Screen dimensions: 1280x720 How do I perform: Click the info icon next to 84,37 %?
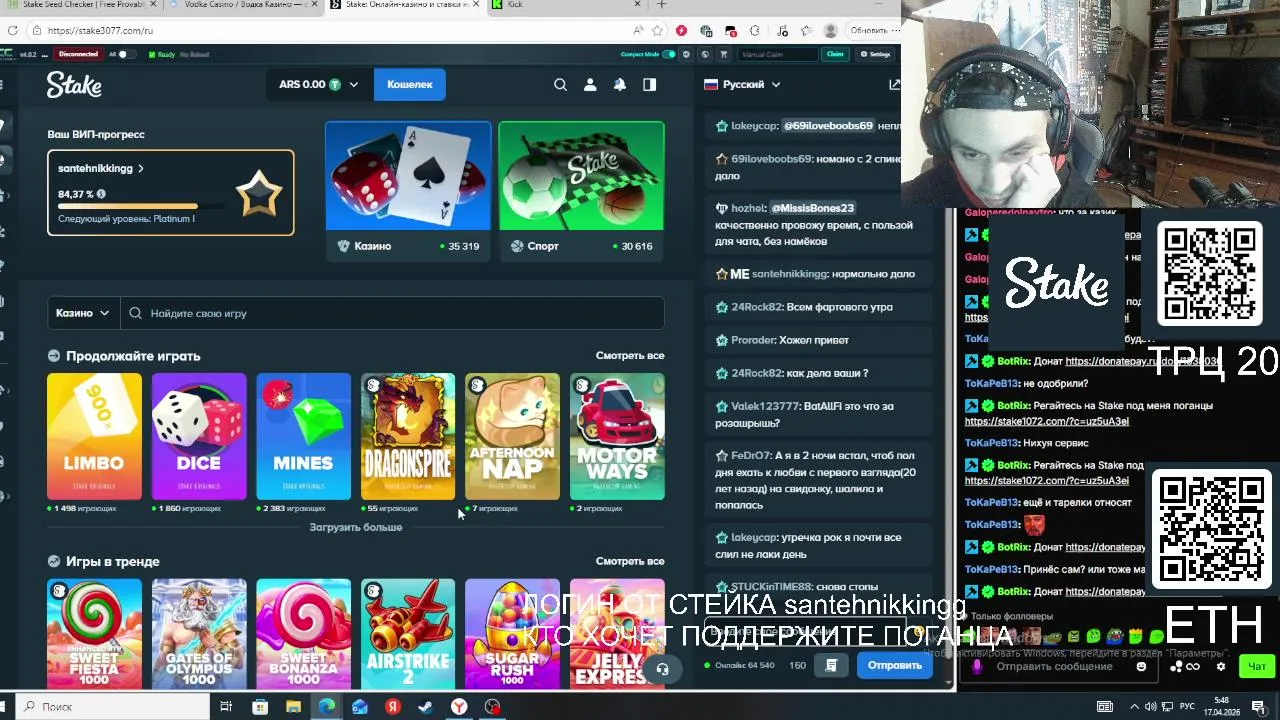pos(101,194)
